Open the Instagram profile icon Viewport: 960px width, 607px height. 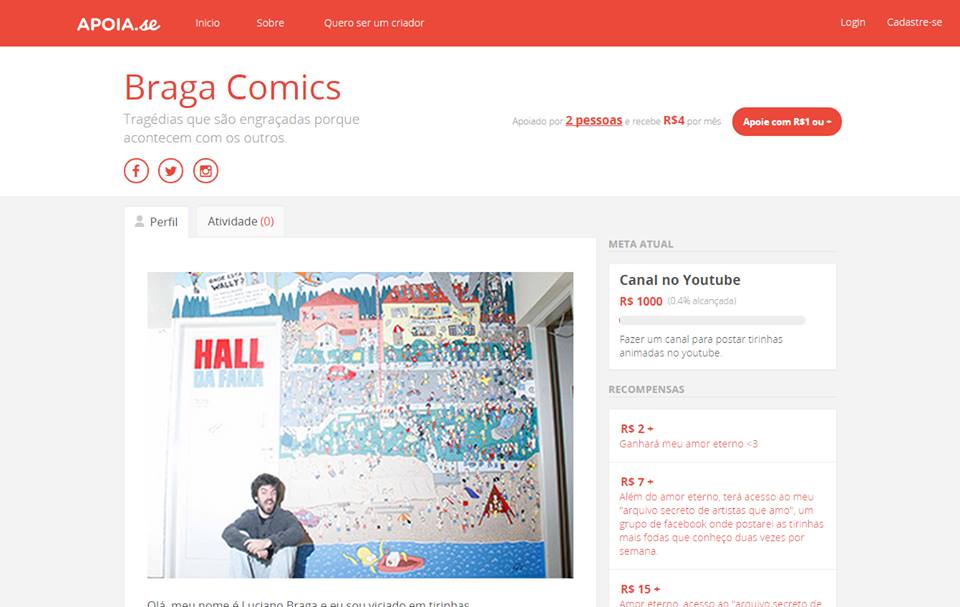(206, 170)
